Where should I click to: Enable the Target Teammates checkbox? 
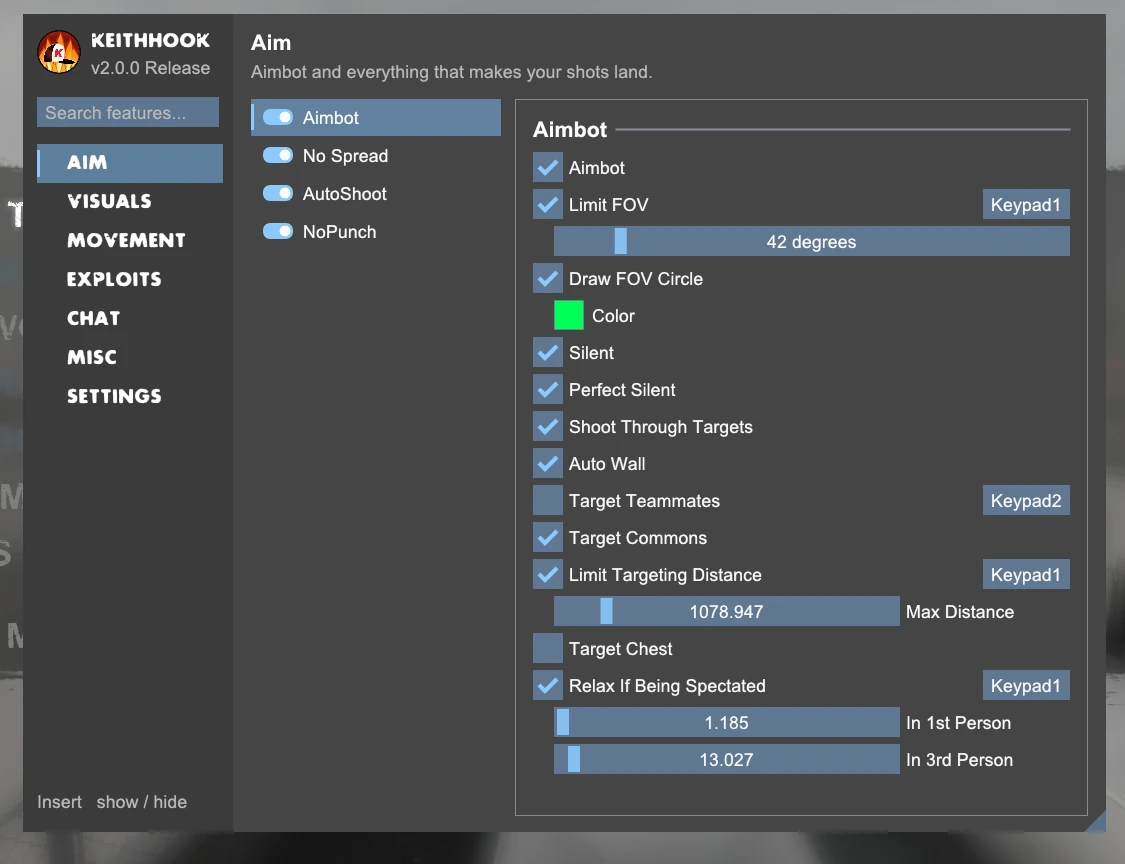[548, 500]
